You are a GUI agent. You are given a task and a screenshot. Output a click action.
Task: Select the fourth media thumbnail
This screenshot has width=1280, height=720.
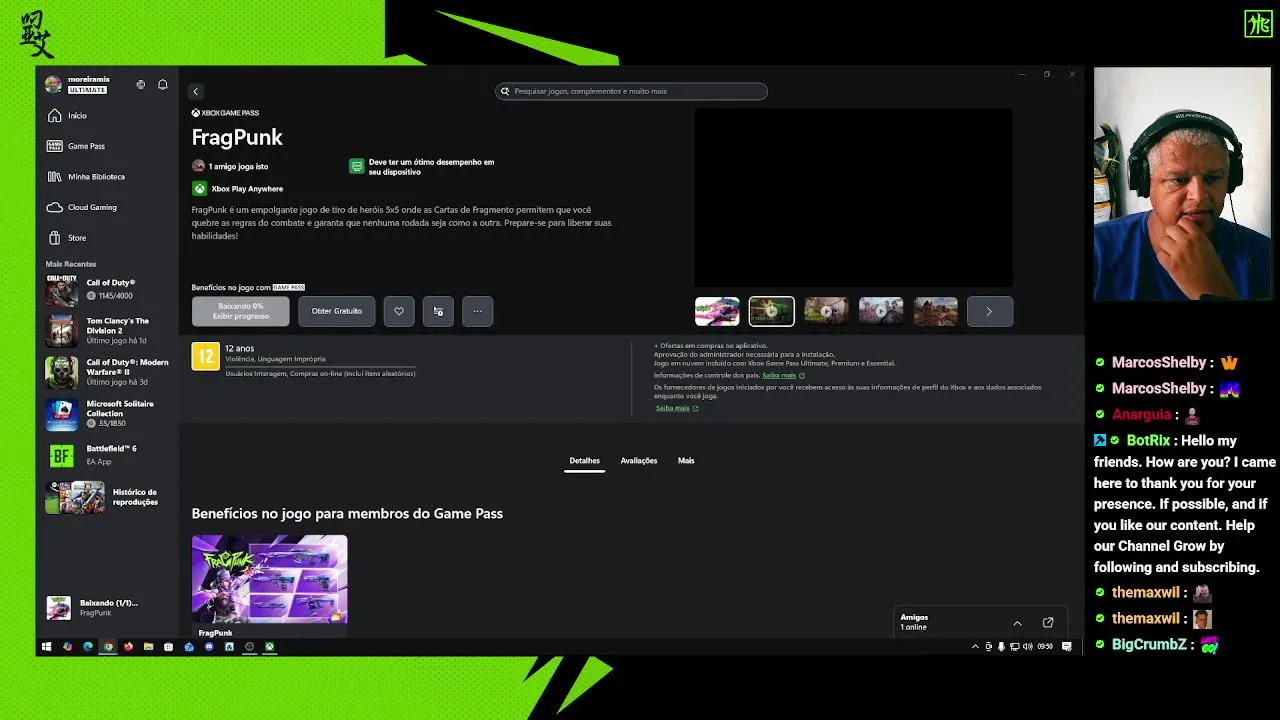pyautogui.click(x=881, y=311)
